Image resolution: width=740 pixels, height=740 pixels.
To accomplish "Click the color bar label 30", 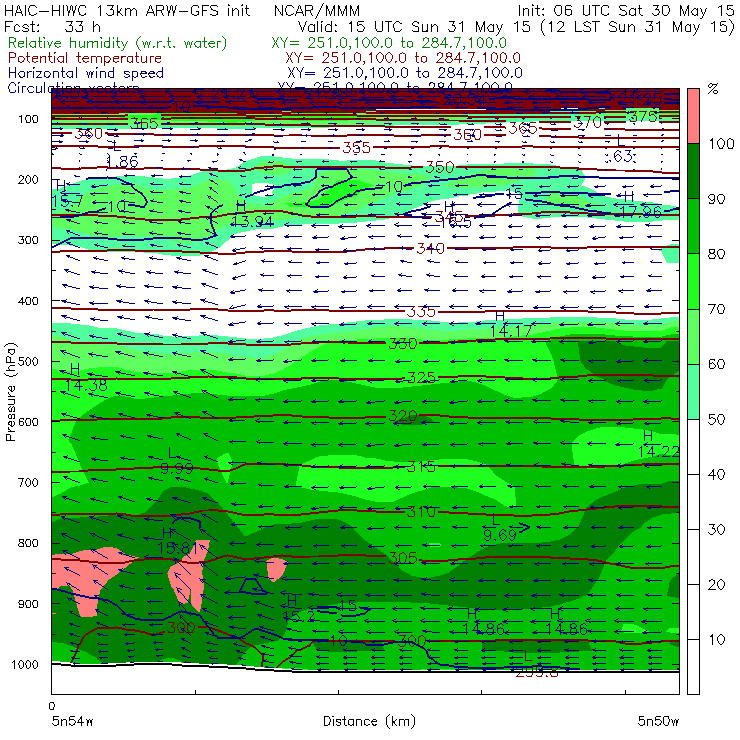I will tap(716, 530).
